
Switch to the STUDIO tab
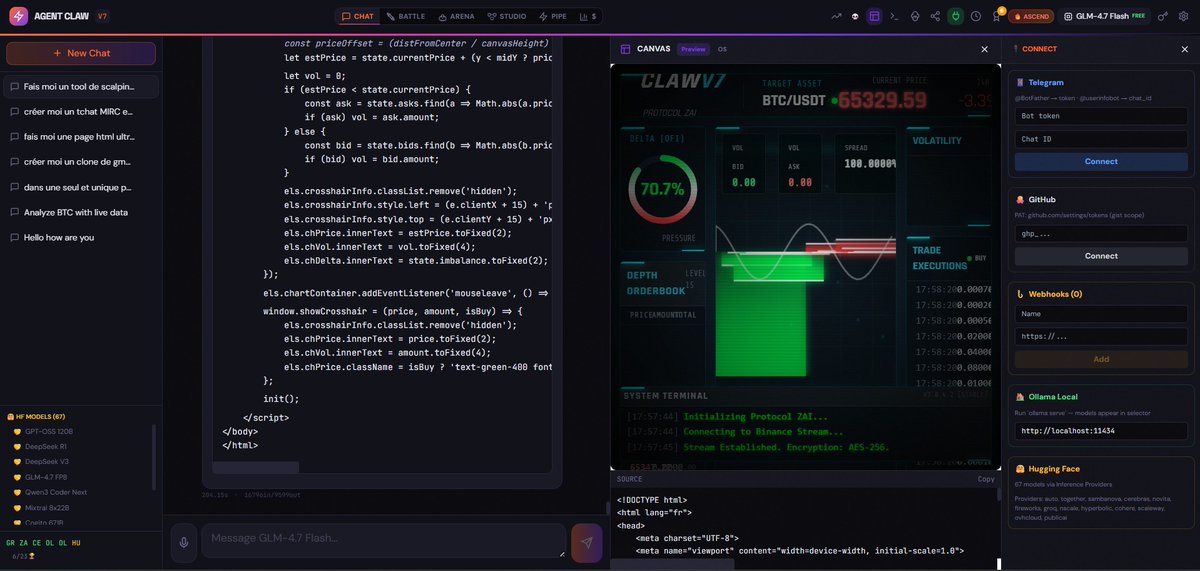click(x=507, y=16)
